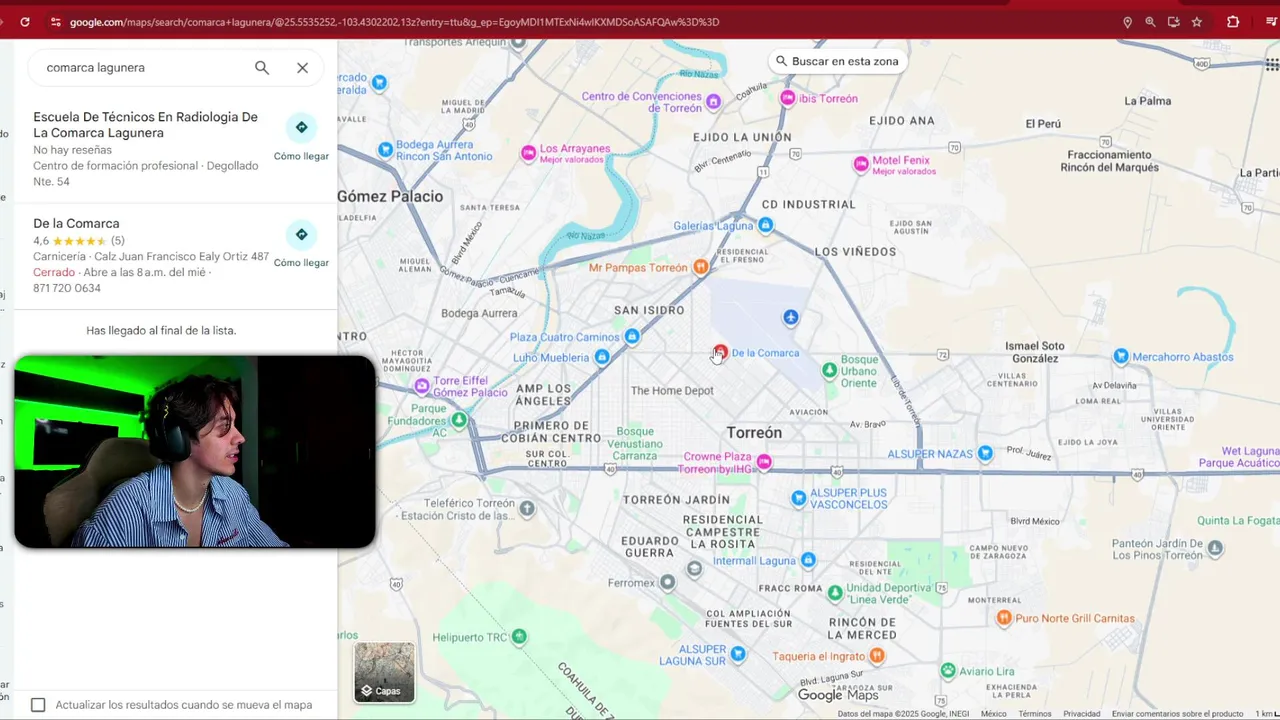The image size is (1280, 720).
Task: Open the Capas layers thumbnail
Action: pos(384,672)
